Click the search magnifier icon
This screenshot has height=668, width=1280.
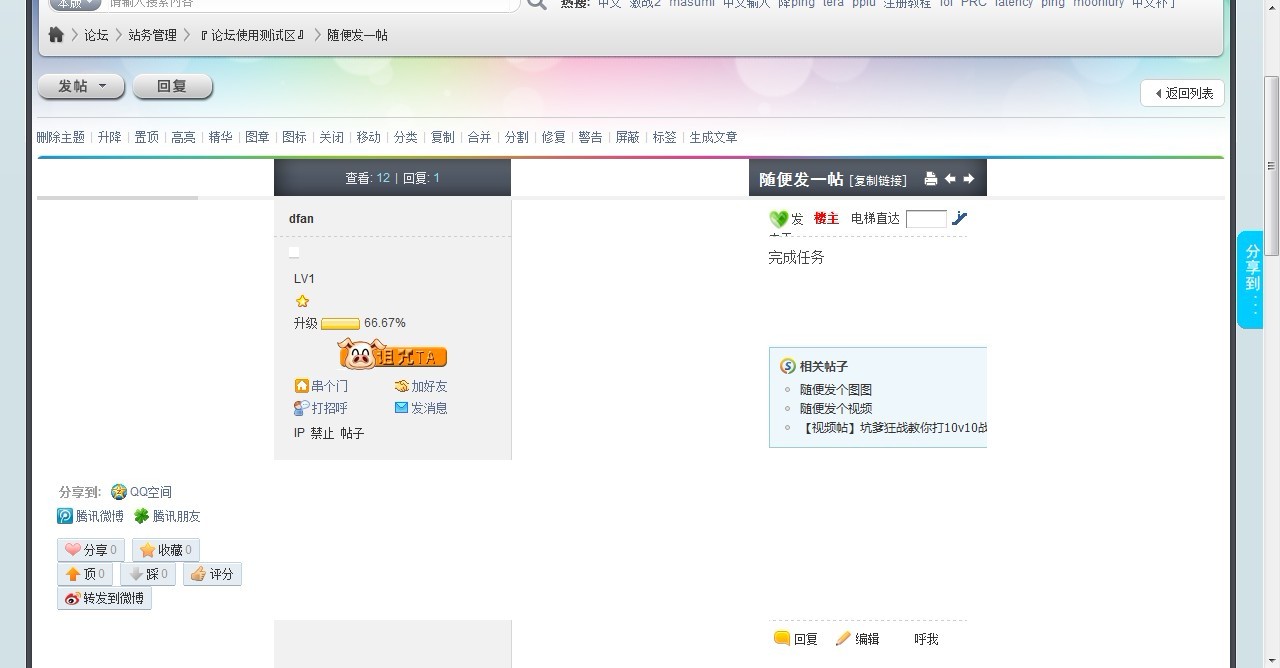click(537, 4)
